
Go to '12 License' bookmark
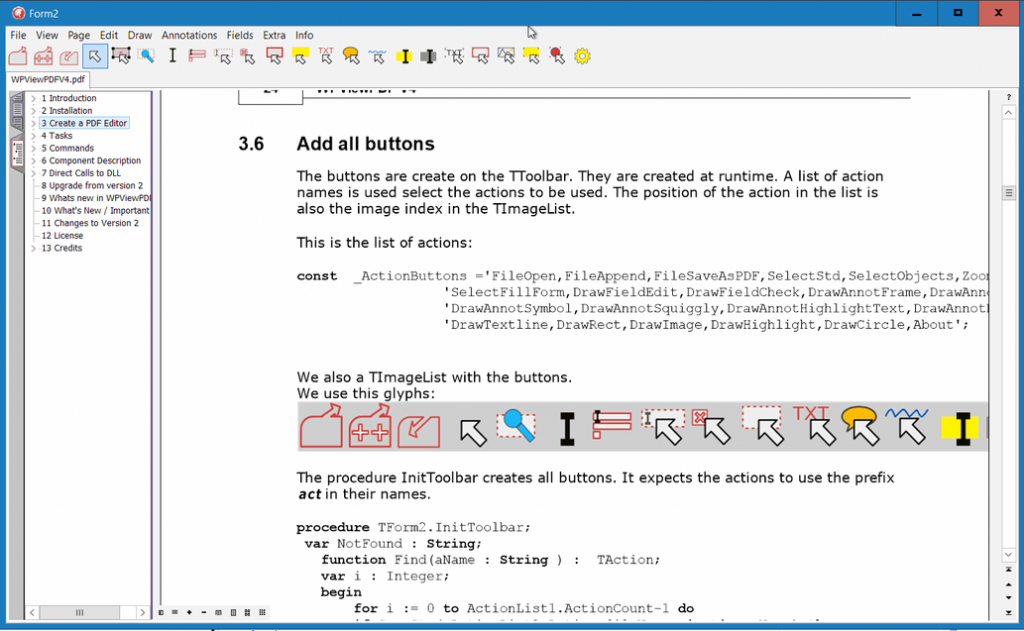point(62,236)
